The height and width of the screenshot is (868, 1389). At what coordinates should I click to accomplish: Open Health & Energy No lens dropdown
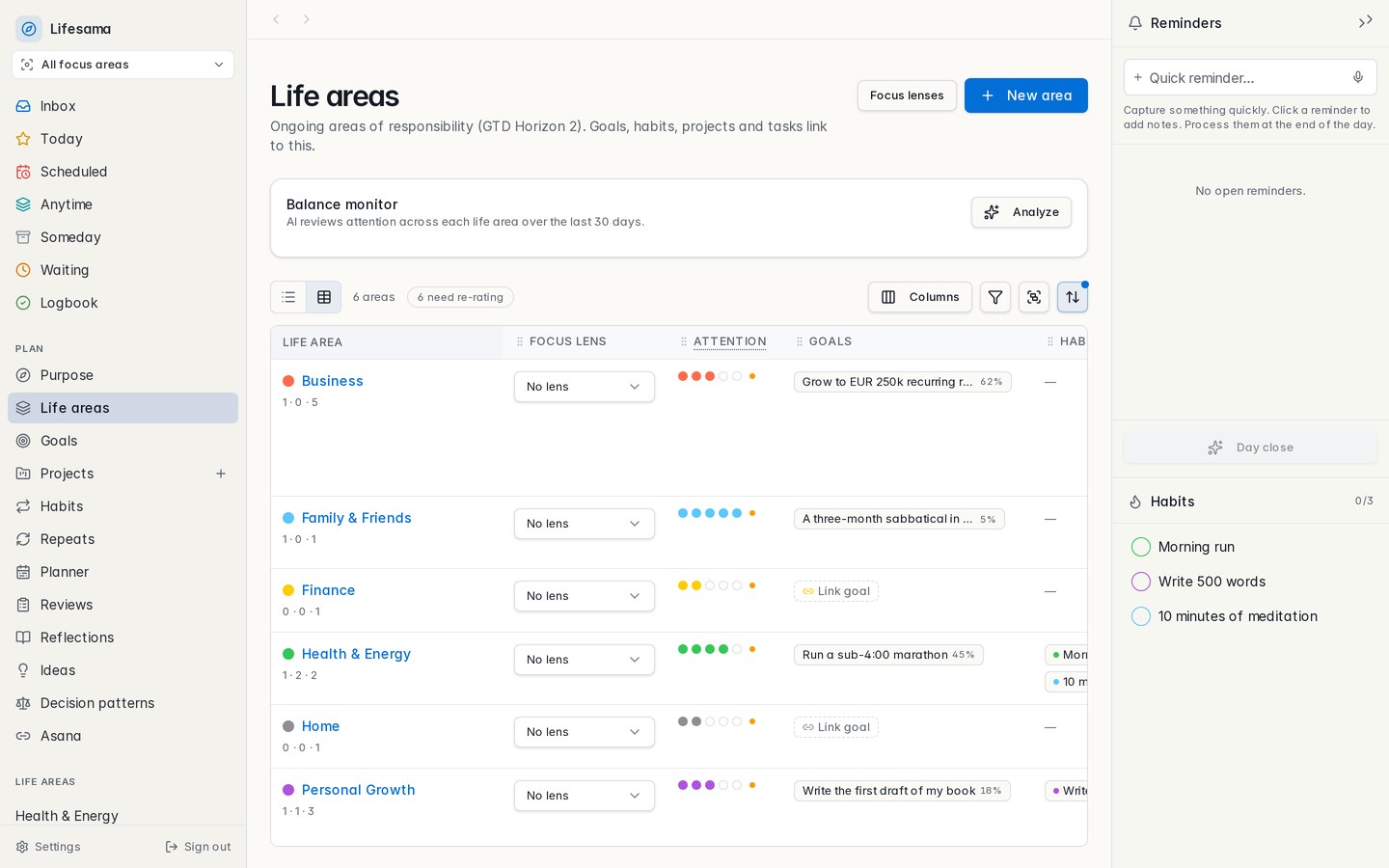pyautogui.click(x=585, y=660)
